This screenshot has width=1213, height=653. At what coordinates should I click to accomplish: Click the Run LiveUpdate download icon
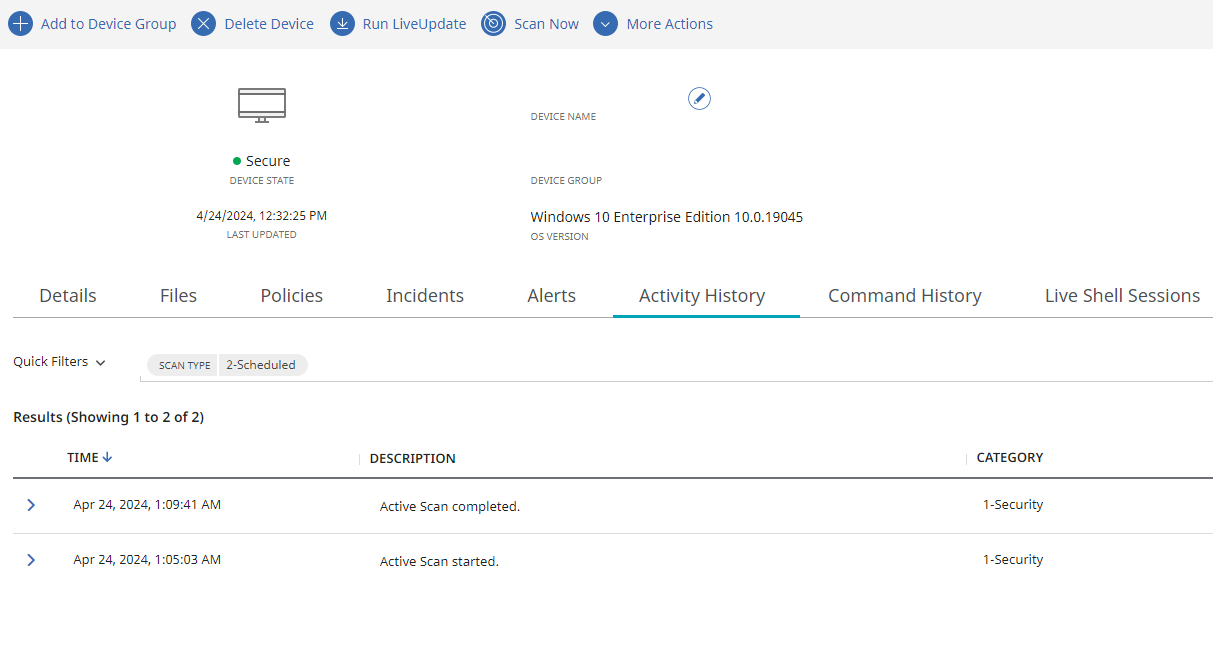(x=342, y=24)
